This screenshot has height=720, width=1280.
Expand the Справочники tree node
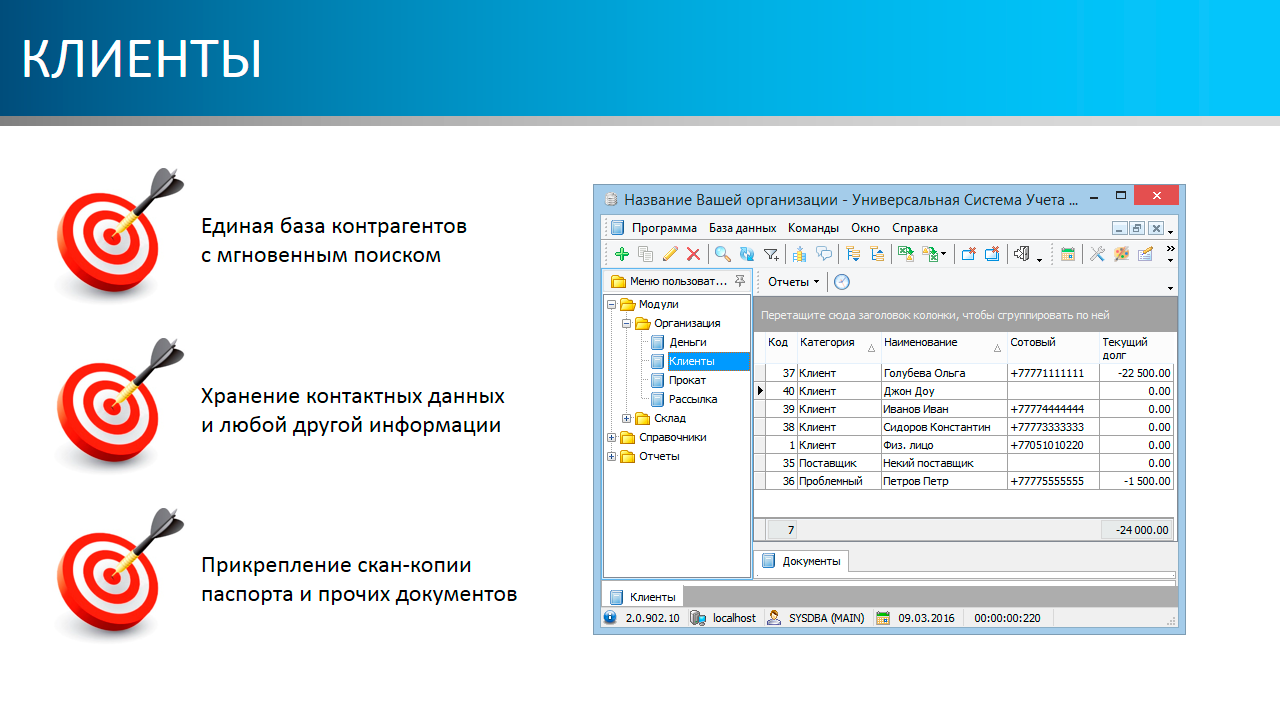pos(612,437)
